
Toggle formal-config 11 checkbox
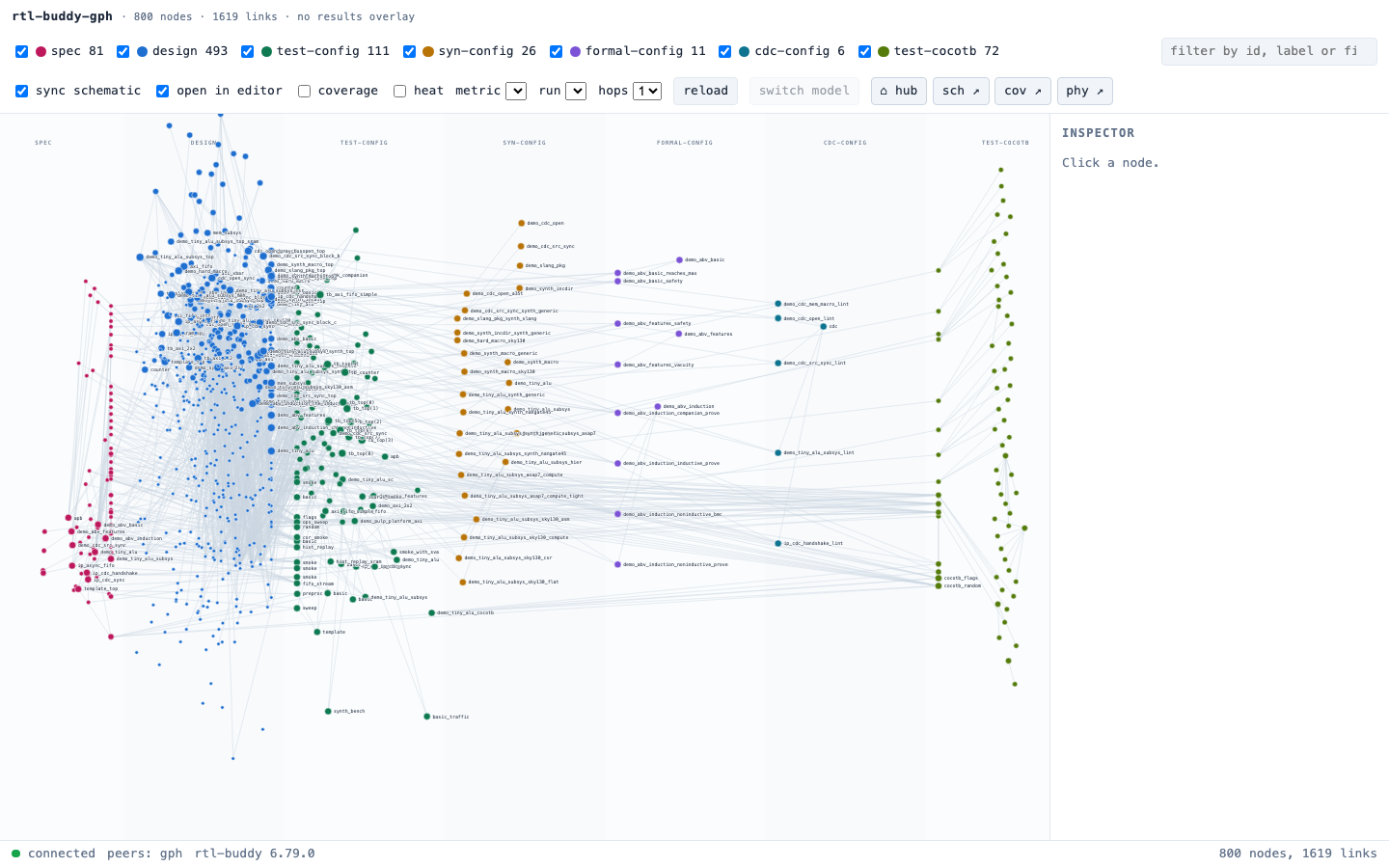556,51
